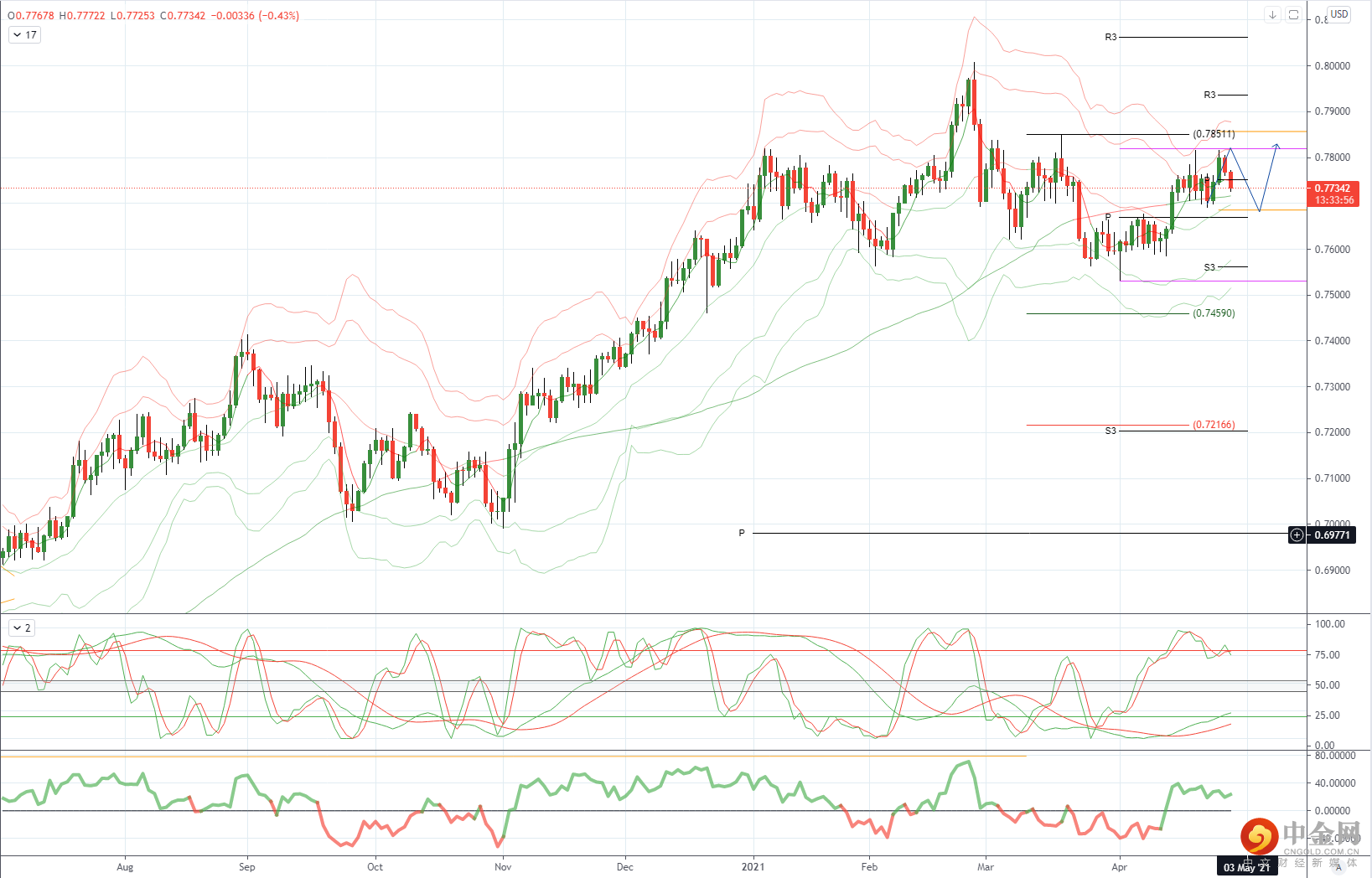Viewport: 1372px width, 878px height.
Task: Select the P pivot line label near 0.69771
Action: [x=742, y=533]
